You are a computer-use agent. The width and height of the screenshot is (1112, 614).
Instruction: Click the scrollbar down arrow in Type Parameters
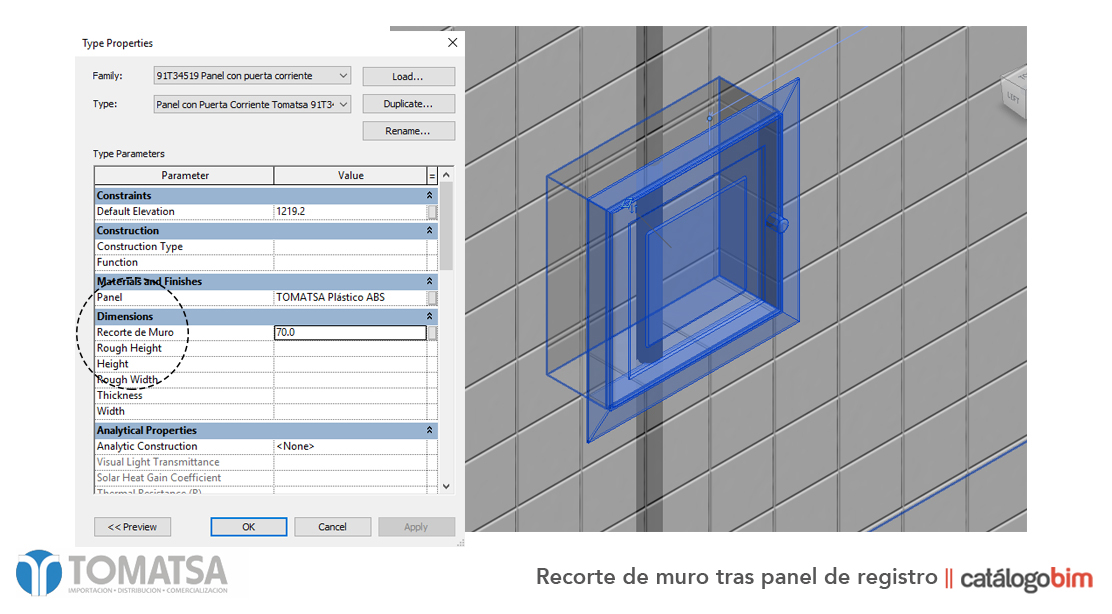[x=447, y=486]
